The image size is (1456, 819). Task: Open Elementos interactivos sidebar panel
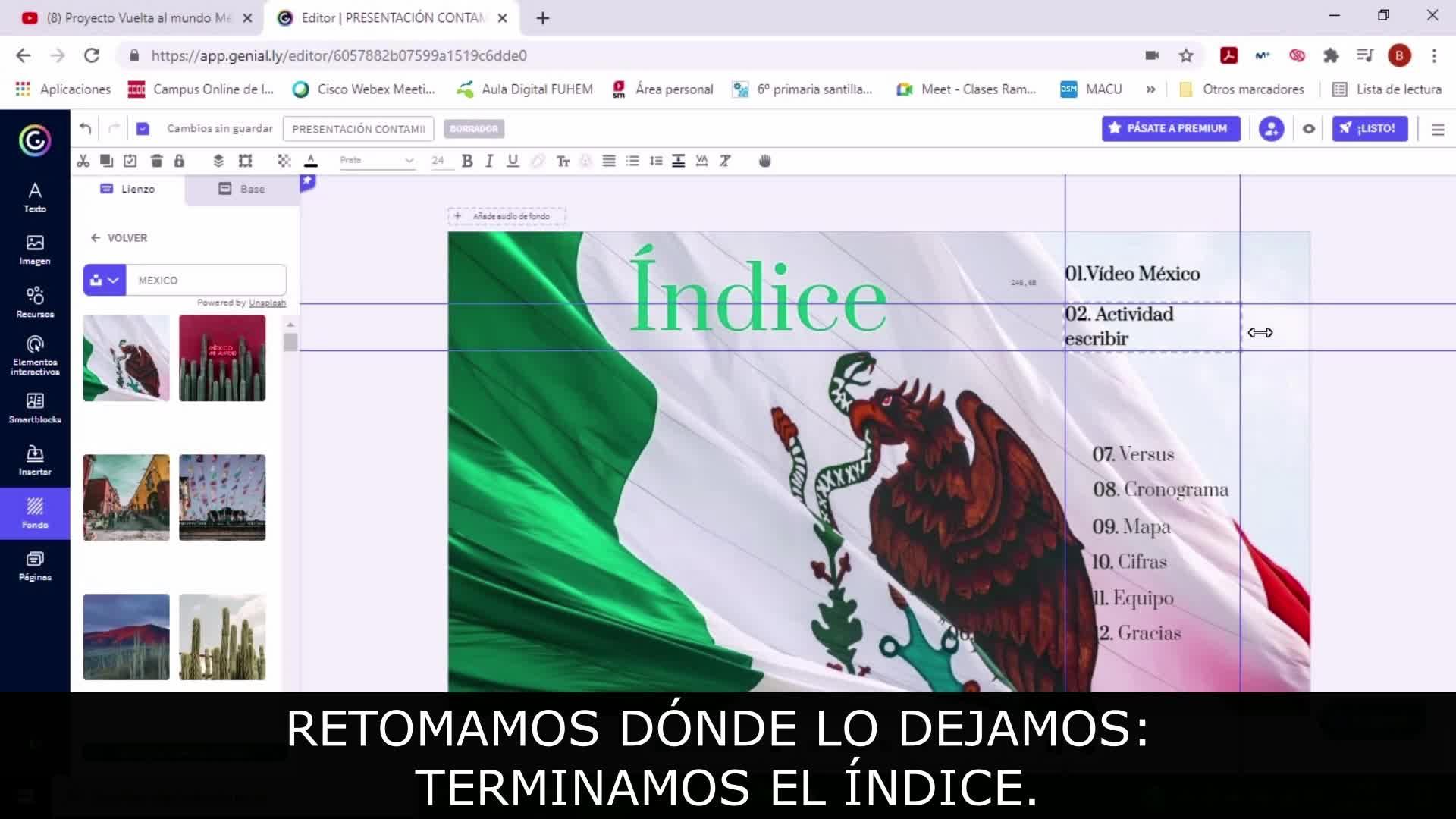tap(35, 355)
